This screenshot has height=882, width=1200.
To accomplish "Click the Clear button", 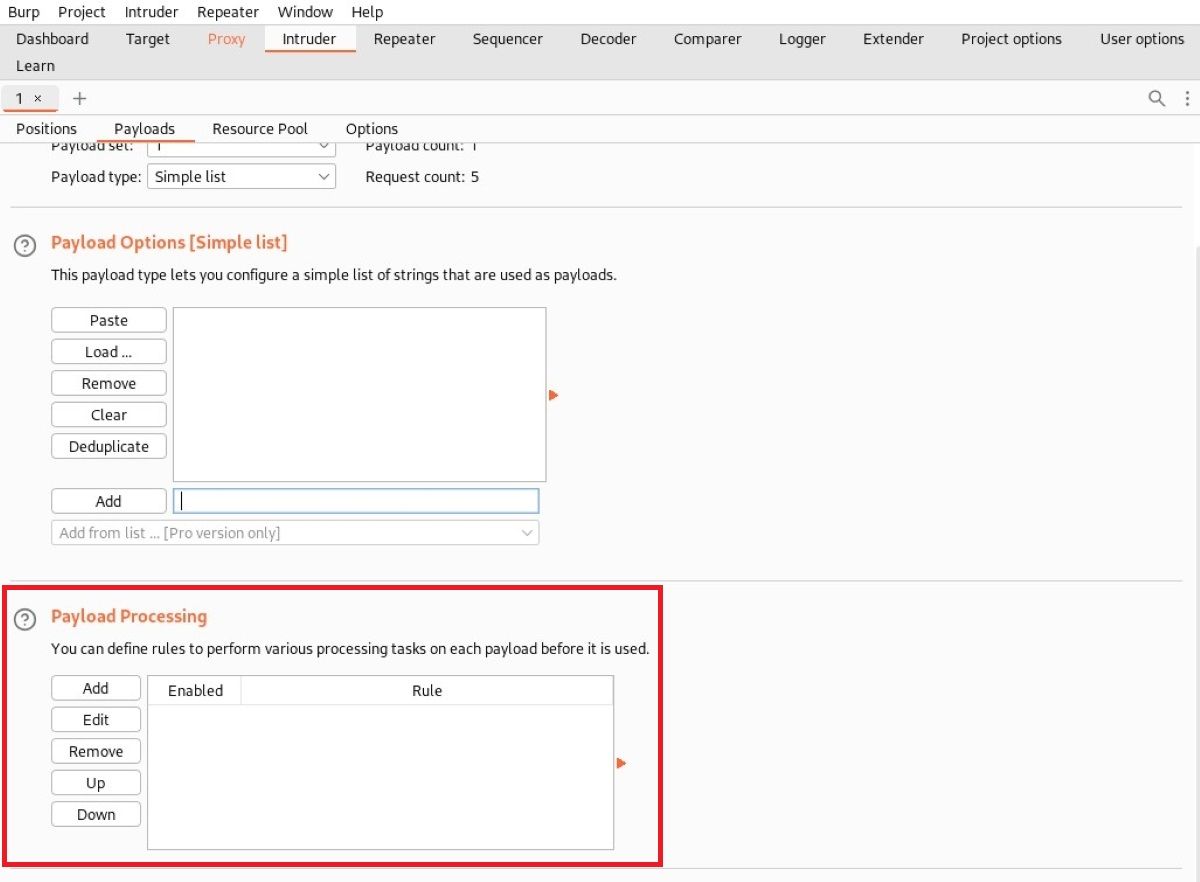I will [109, 415].
